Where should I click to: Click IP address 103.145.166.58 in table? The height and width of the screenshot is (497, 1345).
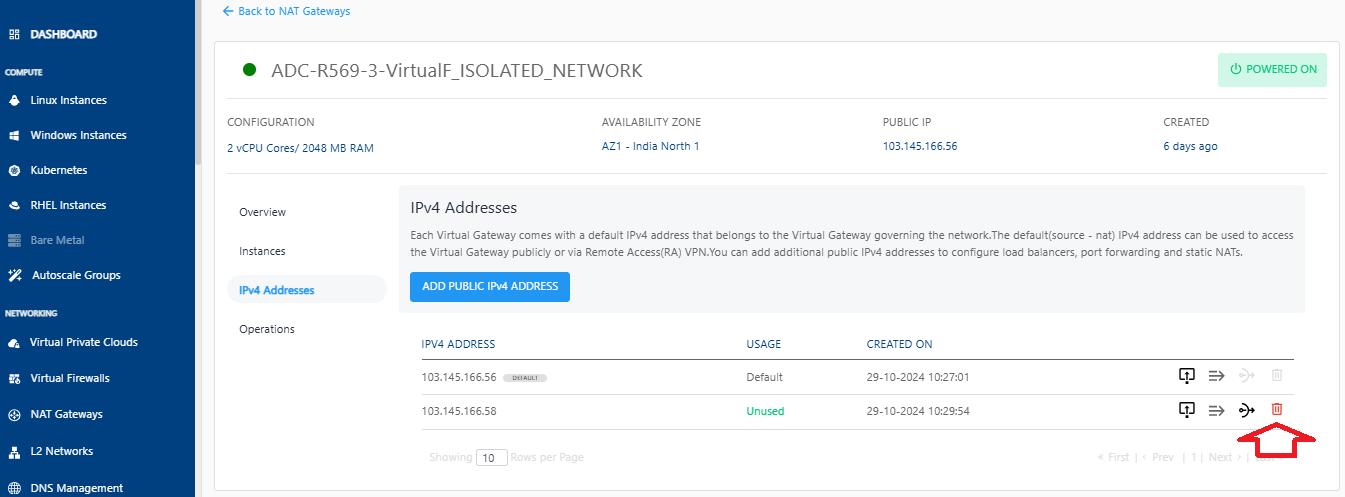click(x=459, y=410)
